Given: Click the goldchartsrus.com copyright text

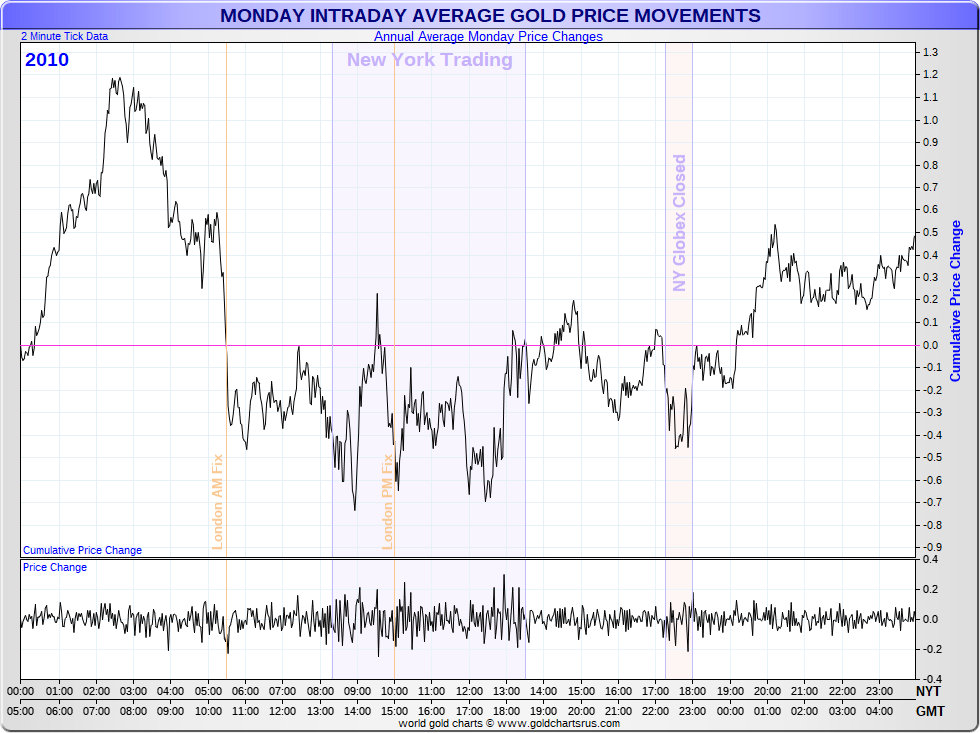Looking at the screenshot, I should (x=509, y=724).
